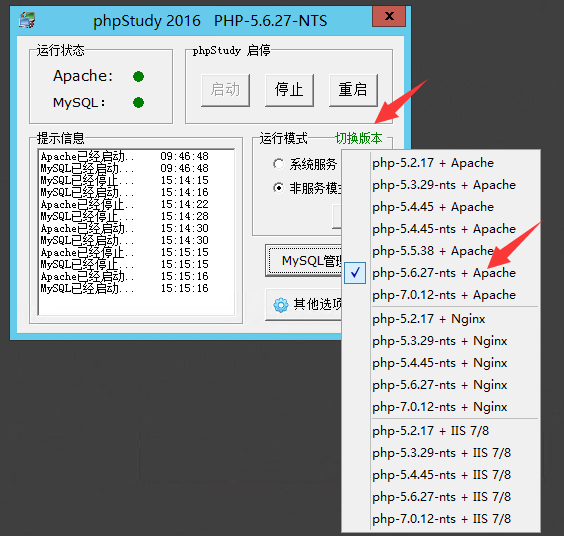The height and width of the screenshot is (536, 564).
Task: Click the 运行模式 group label
Action: tap(284, 138)
